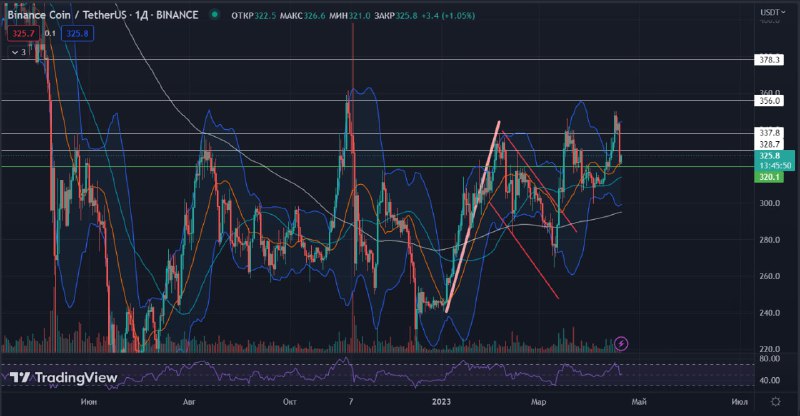This screenshot has width=800, height=416.
Task: Click the Мар label on time axis
Action: pyautogui.click(x=538, y=402)
